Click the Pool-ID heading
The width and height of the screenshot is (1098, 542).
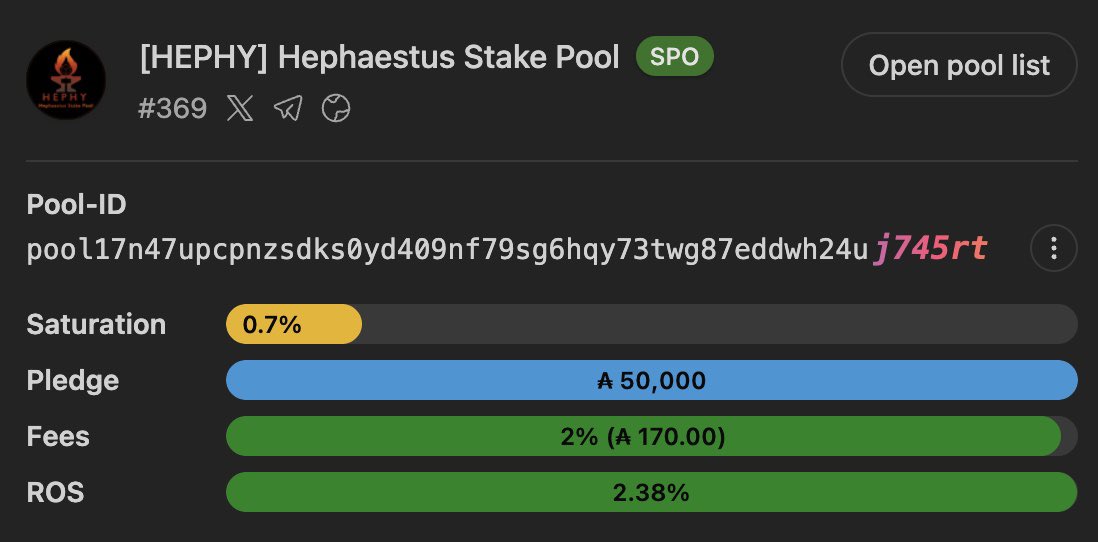click(76, 204)
